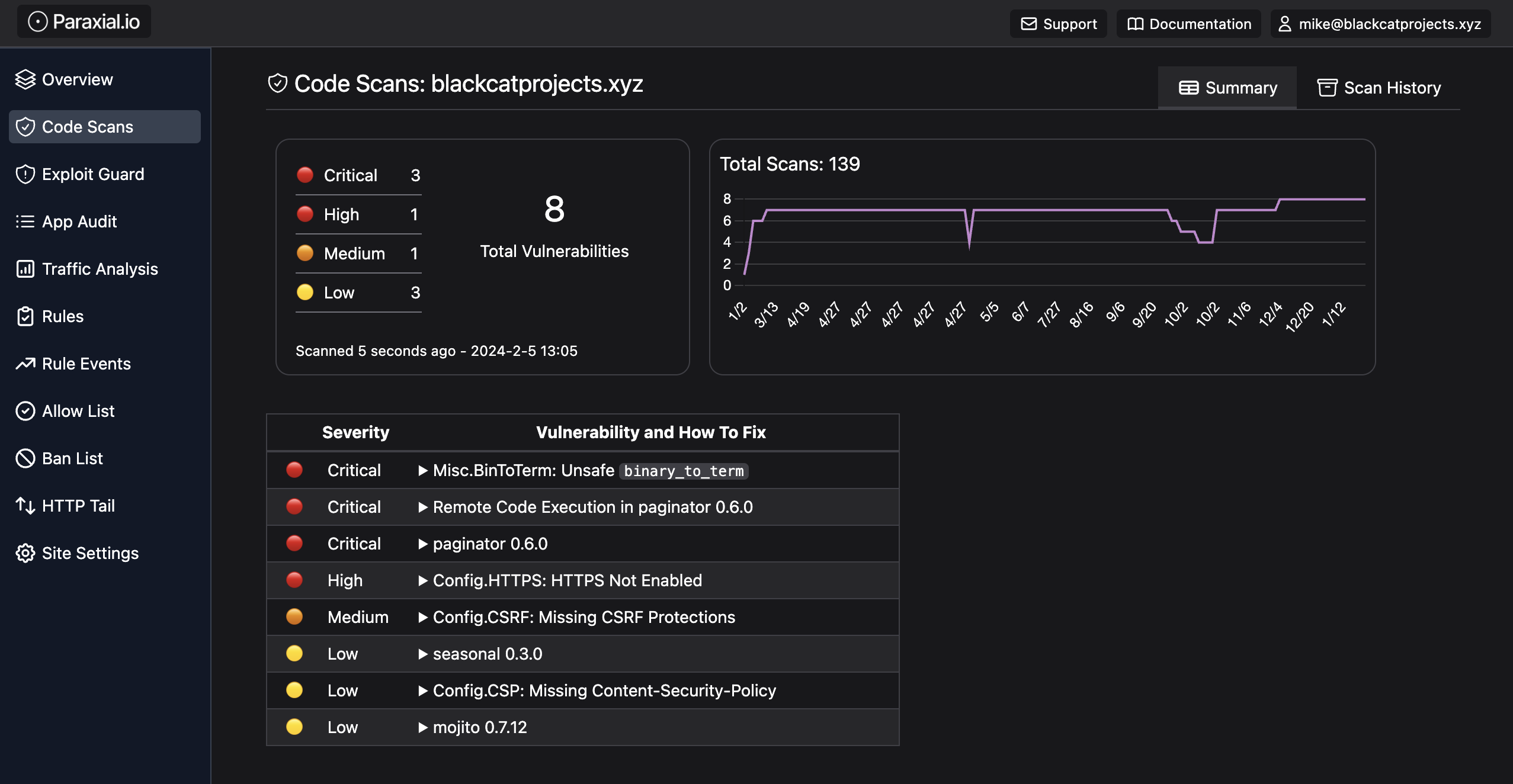Click the Total Scans: 139 heading
This screenshot has width=1513, height=784.
(x=790, y=164)
